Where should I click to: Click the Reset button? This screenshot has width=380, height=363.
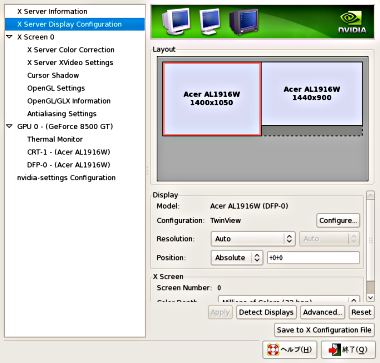tap(361, 312)
